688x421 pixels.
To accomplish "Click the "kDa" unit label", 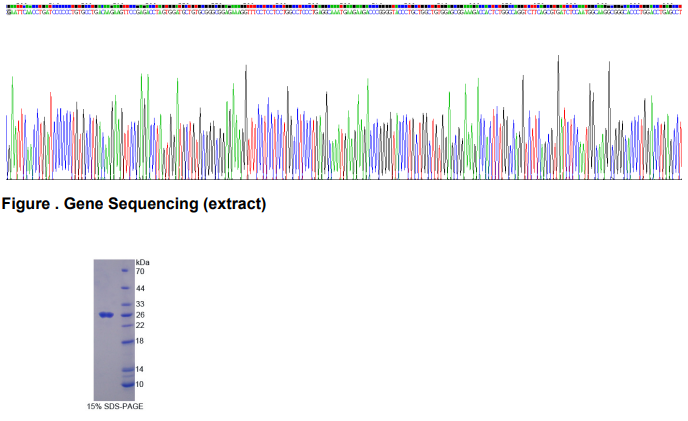I will (143, 263).
